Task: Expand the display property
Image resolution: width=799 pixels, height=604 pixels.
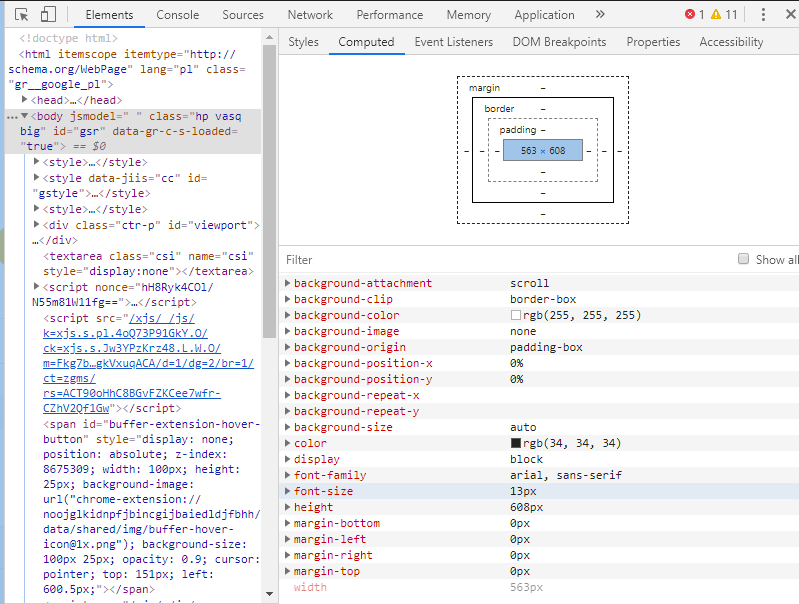Action: 287,459
